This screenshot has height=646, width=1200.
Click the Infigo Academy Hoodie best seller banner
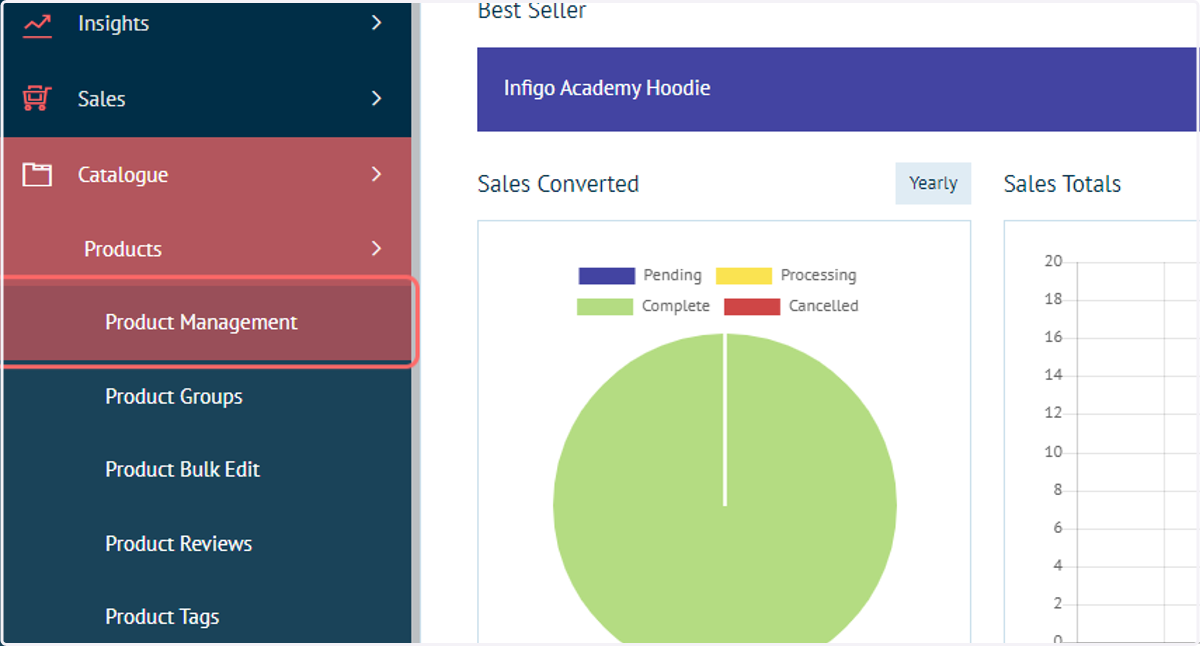click(837, 89)
